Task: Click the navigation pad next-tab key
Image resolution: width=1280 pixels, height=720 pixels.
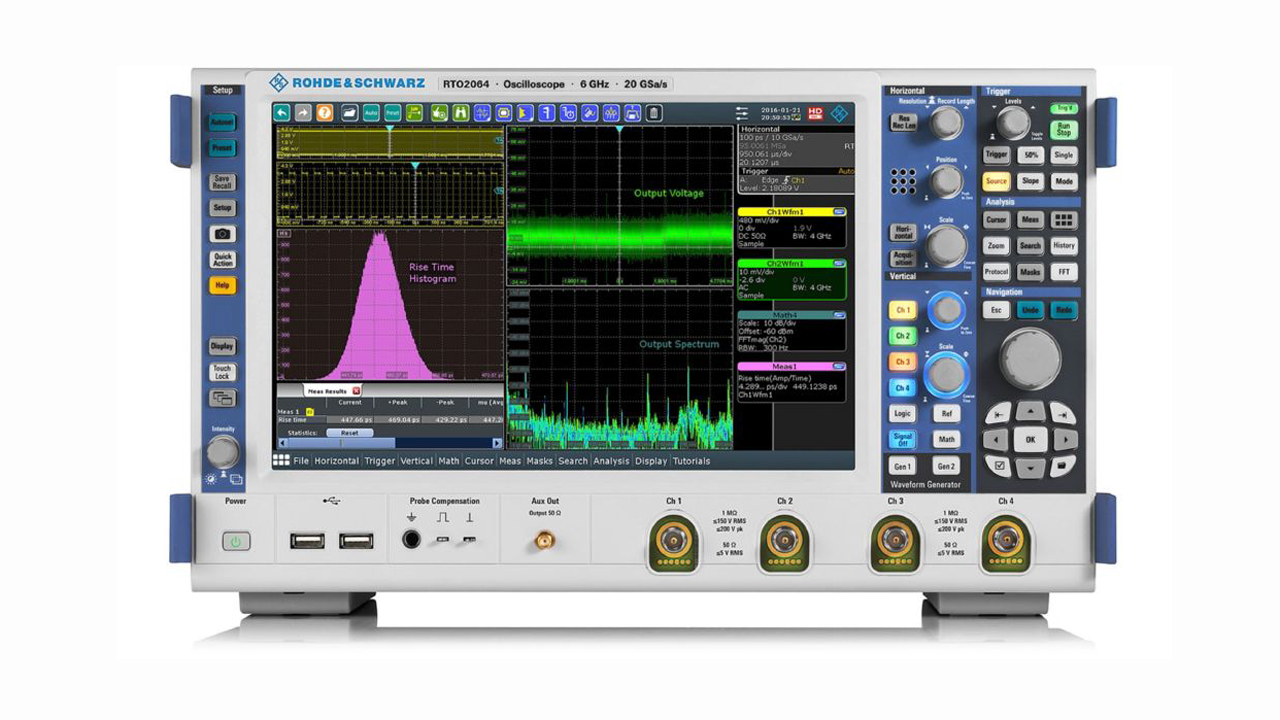Action: tap(1063, 415)
